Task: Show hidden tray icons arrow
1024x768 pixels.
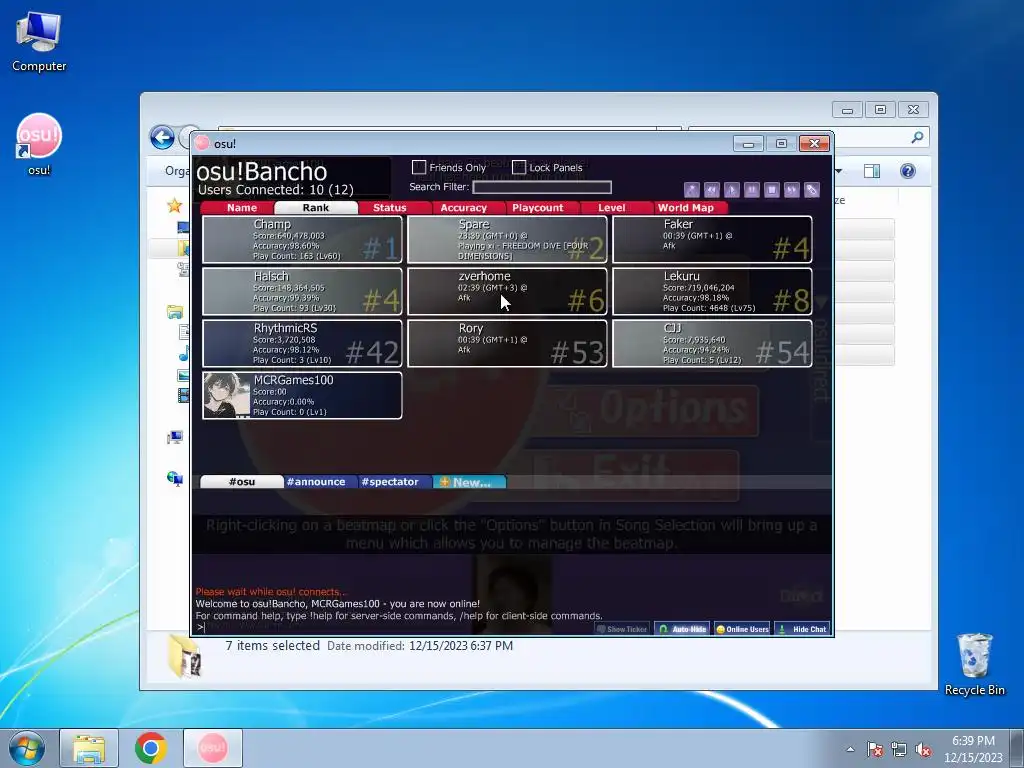Action: [x=850, y=749]
